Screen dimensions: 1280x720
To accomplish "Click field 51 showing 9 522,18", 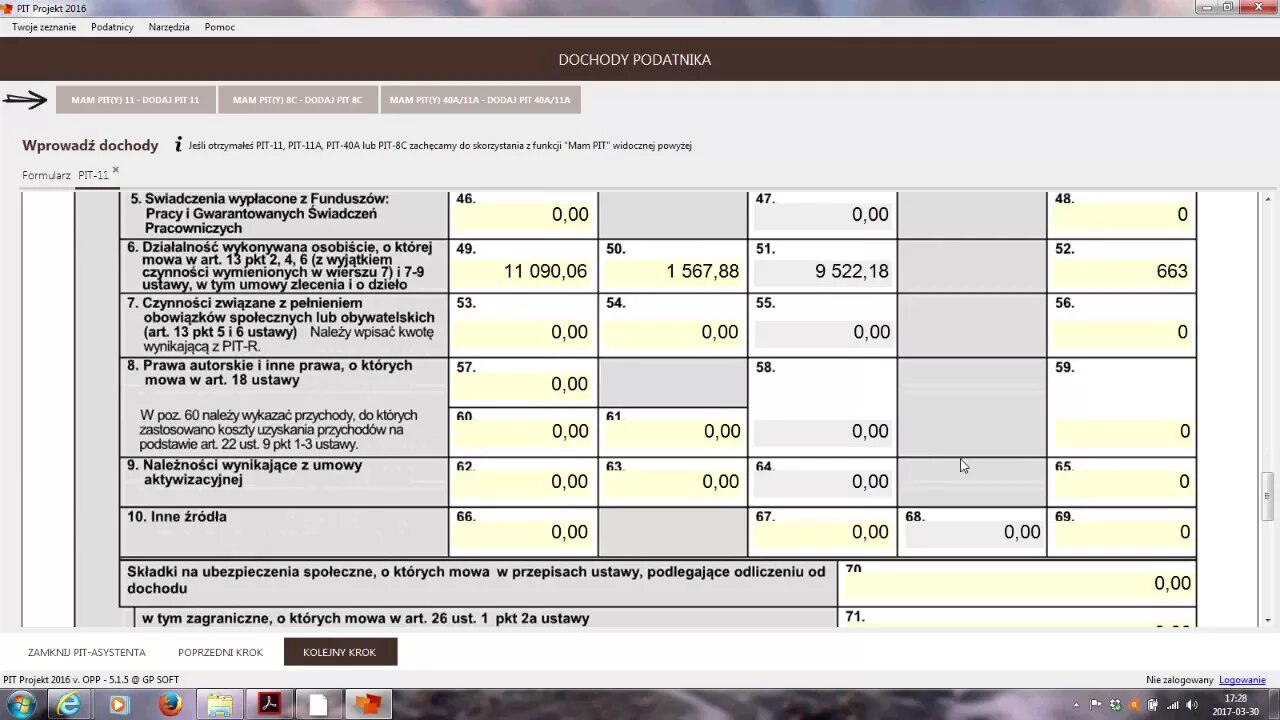I will coord(822,271).
